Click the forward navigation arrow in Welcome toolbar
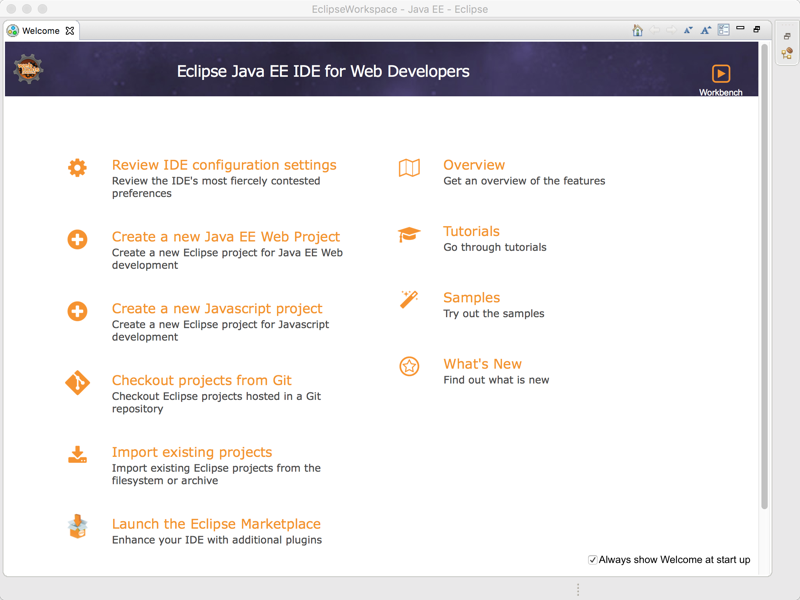Screen dimensions: 800x600 671,30
